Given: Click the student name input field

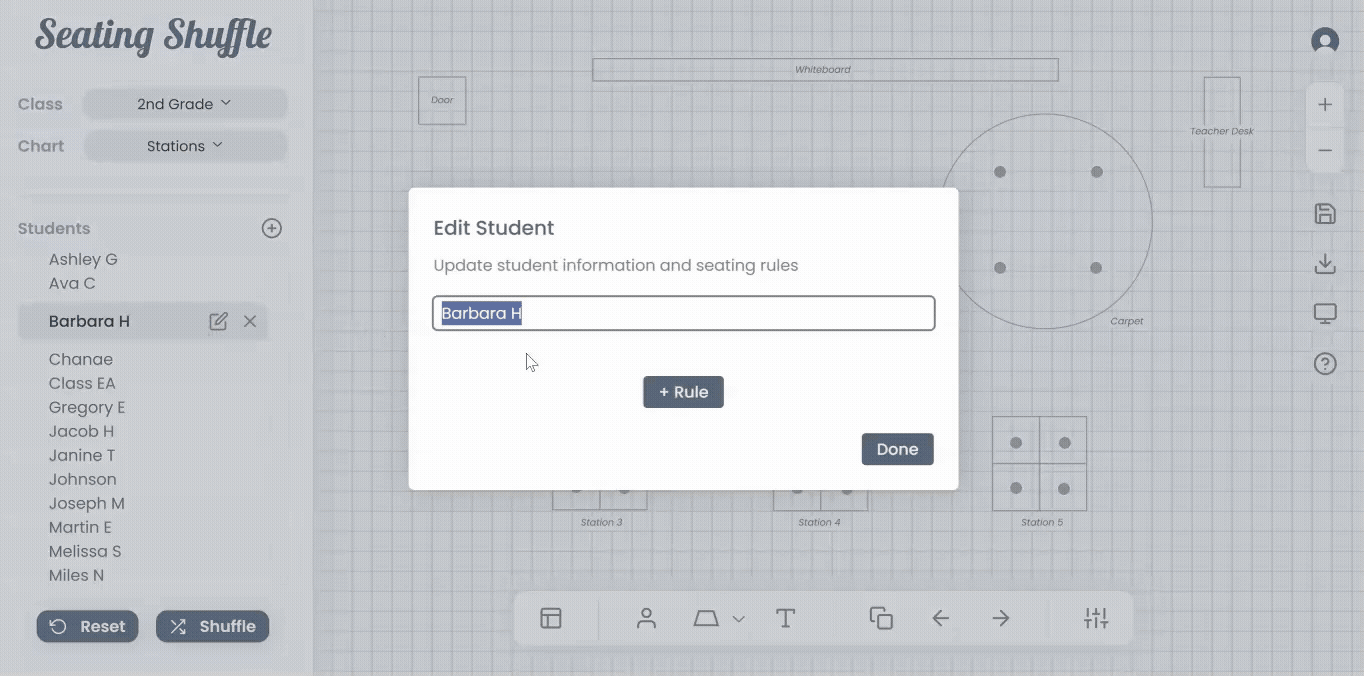Looking at the screenshot, I should click(x=683, y=313).
